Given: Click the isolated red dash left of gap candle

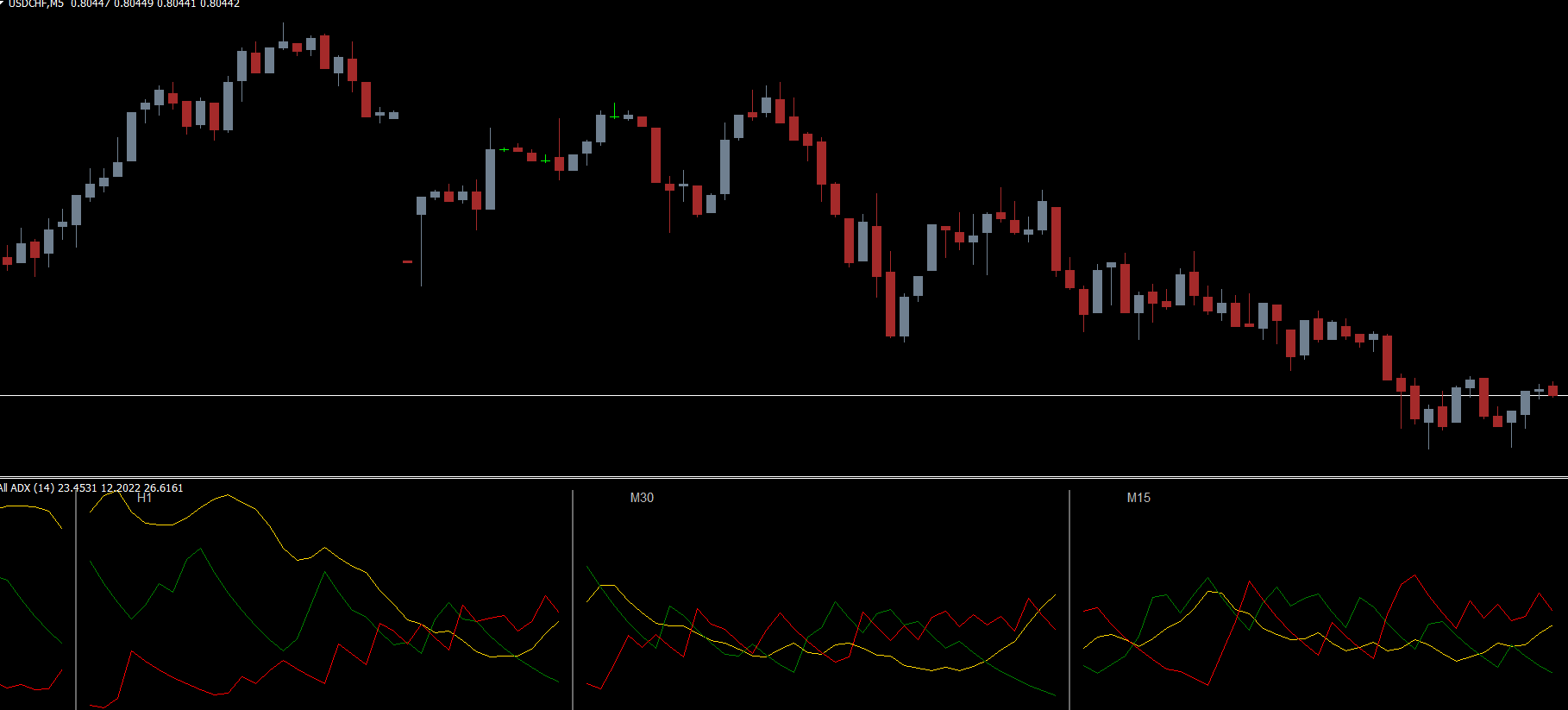Looking at the screenshot, I should click(407, 261).
